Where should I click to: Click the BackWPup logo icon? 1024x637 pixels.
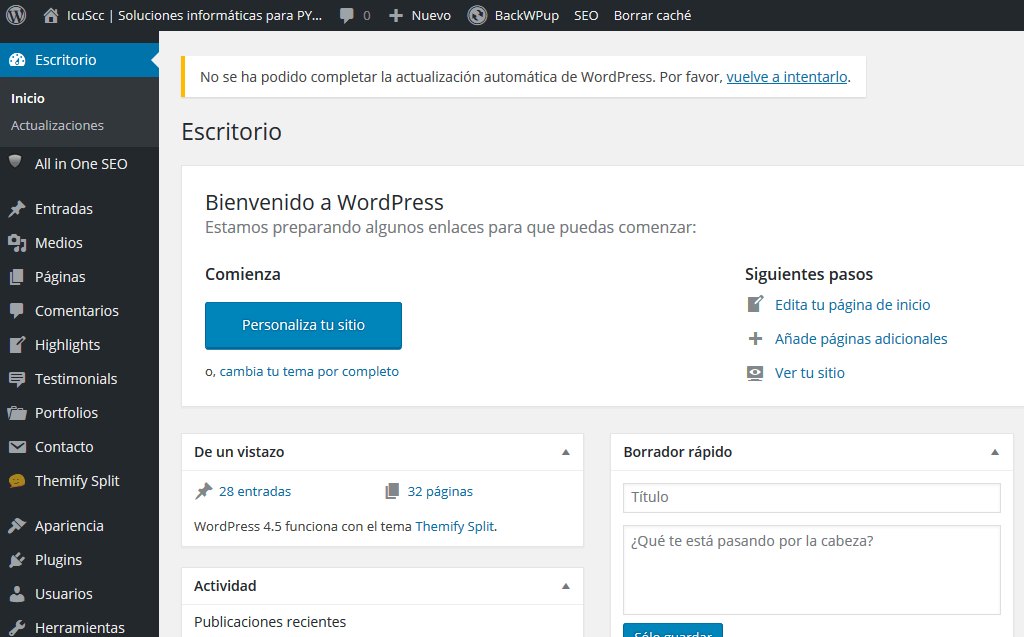pyautogui.click(x=477, y=15)
